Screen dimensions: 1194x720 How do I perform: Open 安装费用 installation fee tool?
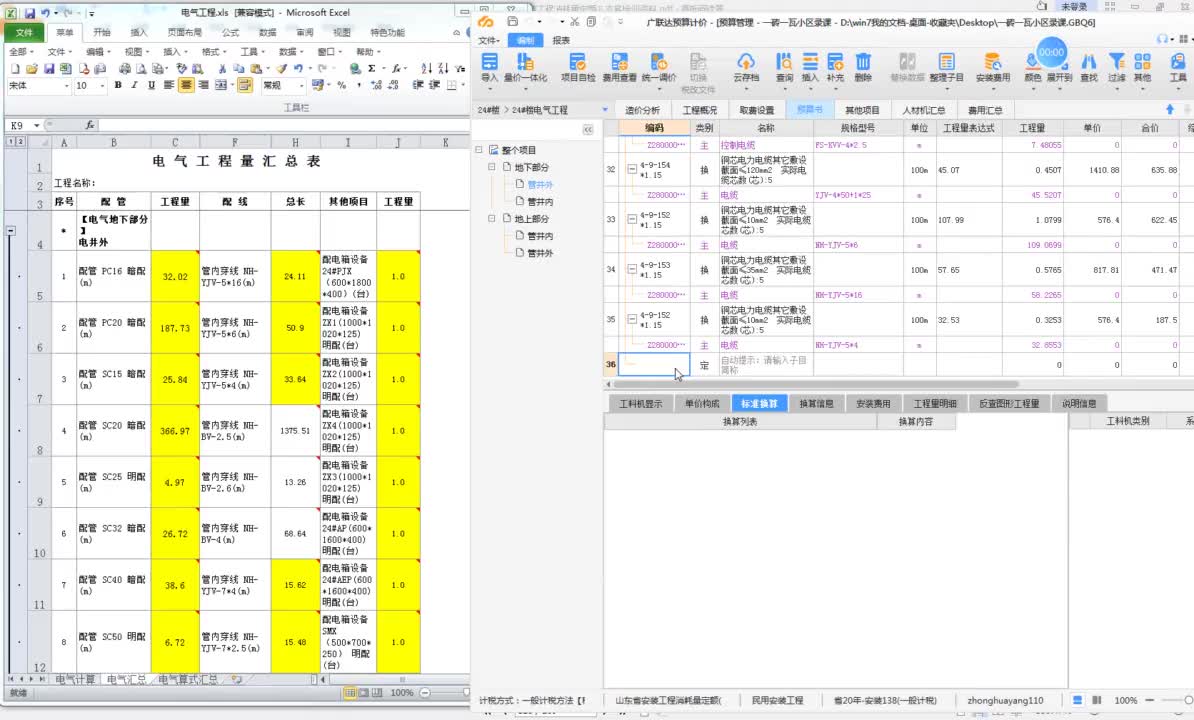(992, 62)
